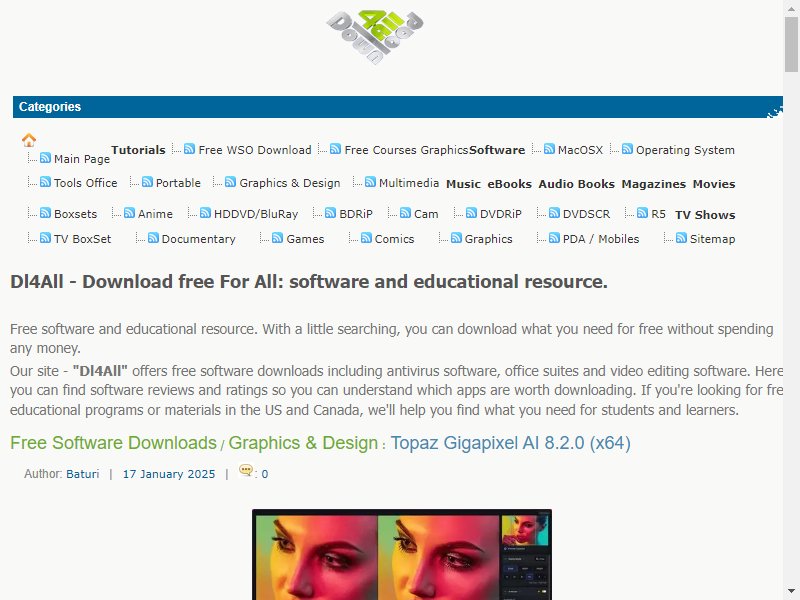This screenshot has width=800, height=600.
Task: Open the Sitemap link
Action: (712, 239)
